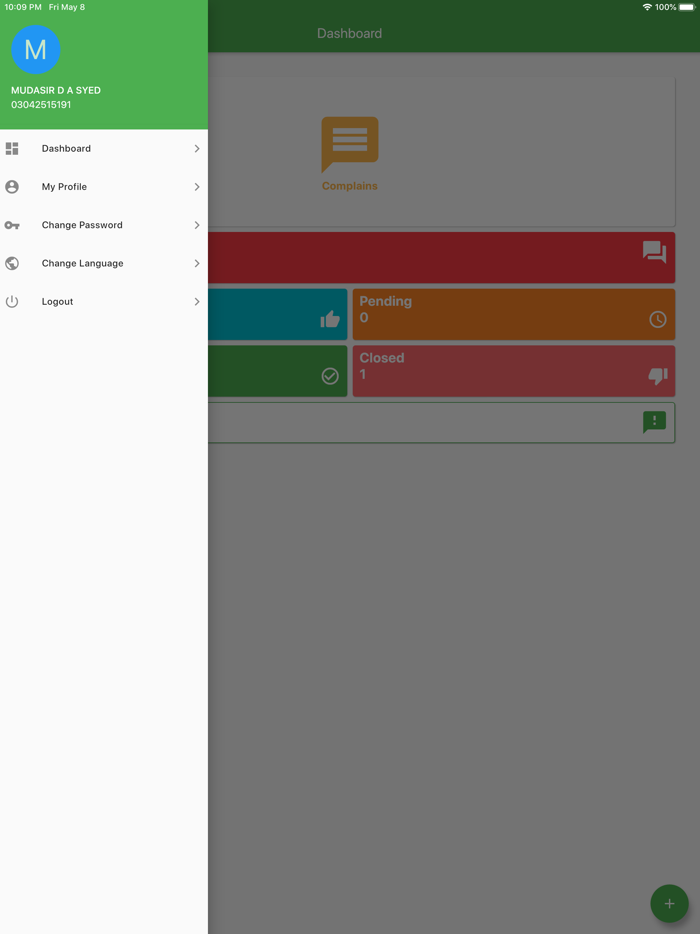Open the Pending complaints card
This screenshot has width=700, height=934.
(x=514, y=315)
